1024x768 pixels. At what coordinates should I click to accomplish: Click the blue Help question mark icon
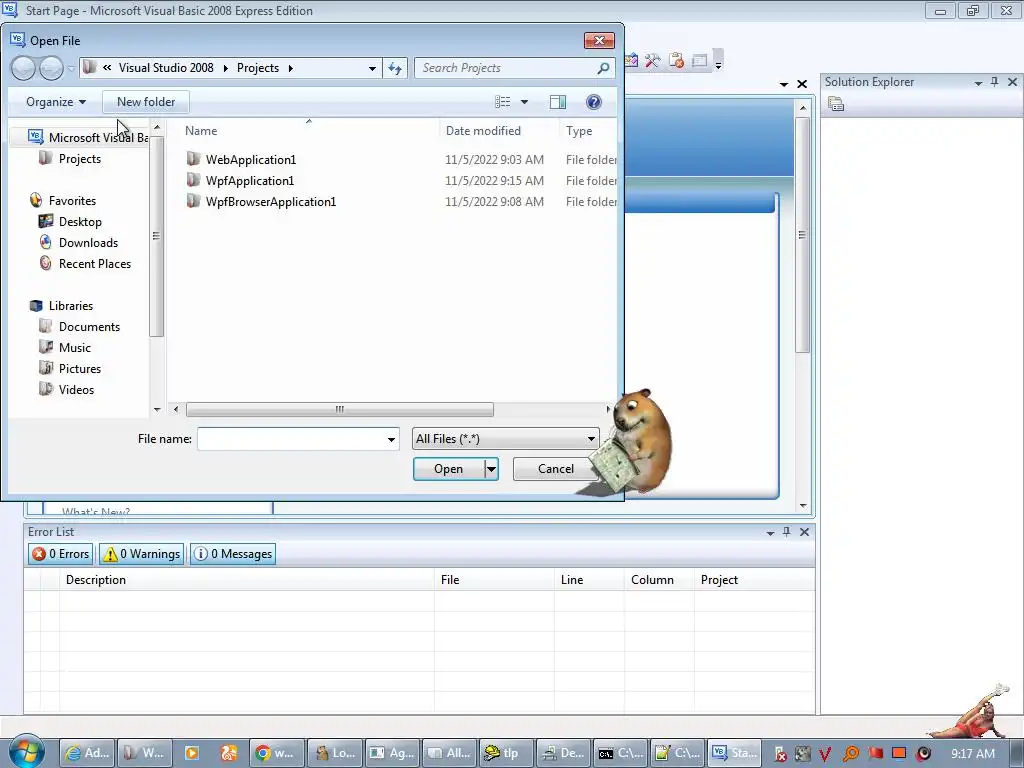[x=594, y=102]
